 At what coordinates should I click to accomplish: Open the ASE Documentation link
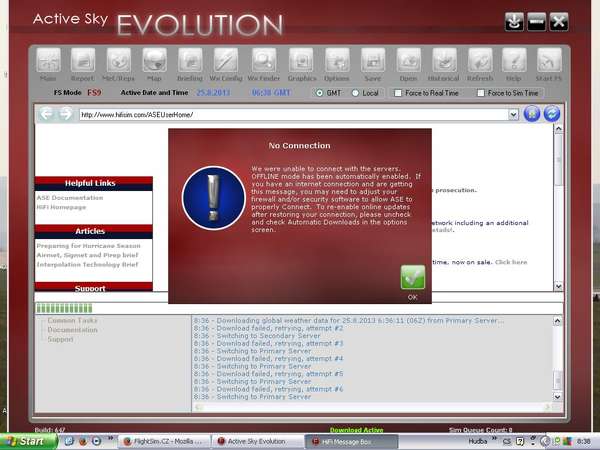[70, 198]
